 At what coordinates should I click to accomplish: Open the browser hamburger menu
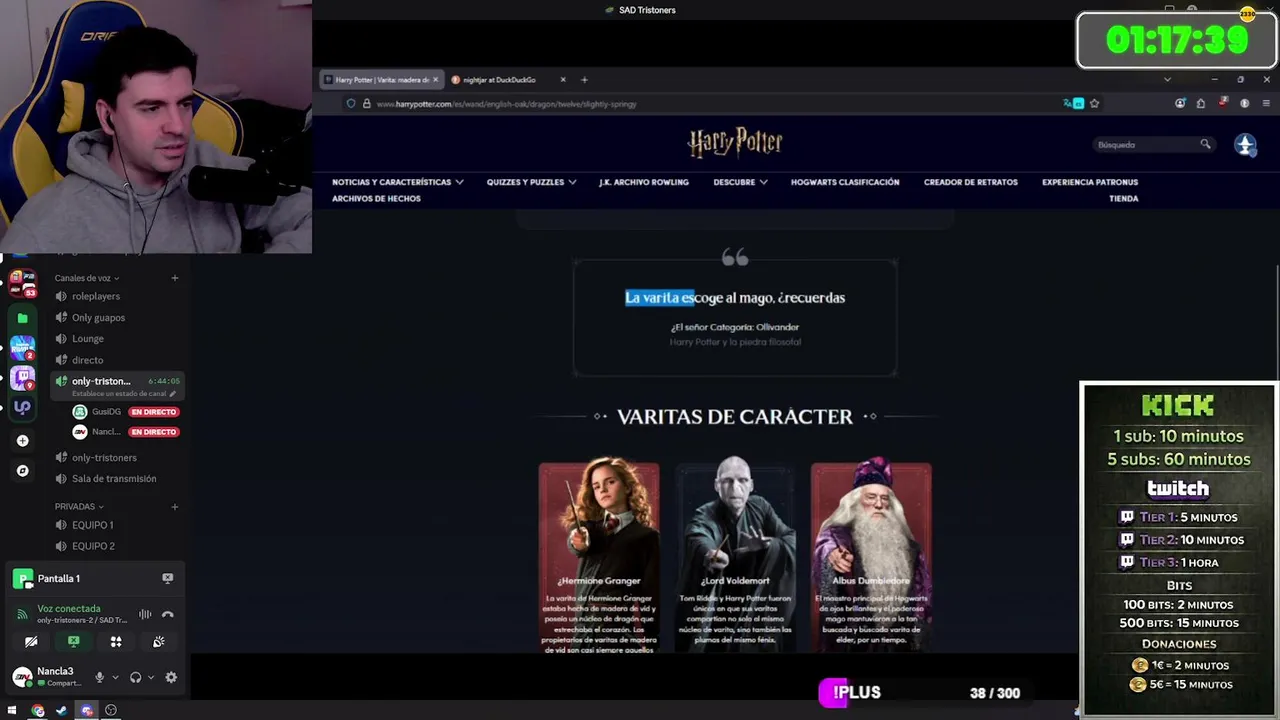(1266, 104)
